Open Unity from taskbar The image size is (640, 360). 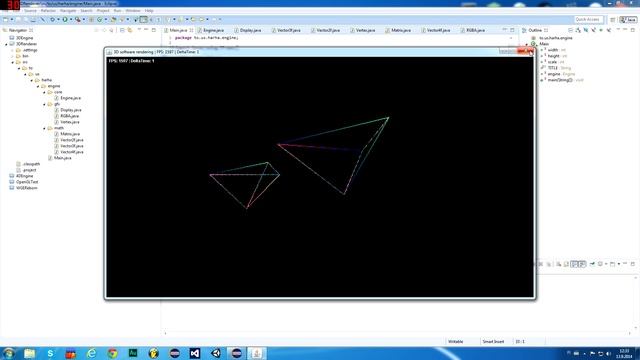pyautogui.click(x=216, y=353)
